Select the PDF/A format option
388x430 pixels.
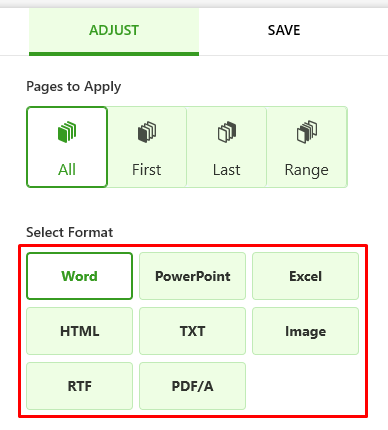pyautogui.click(x=192, y=386)
